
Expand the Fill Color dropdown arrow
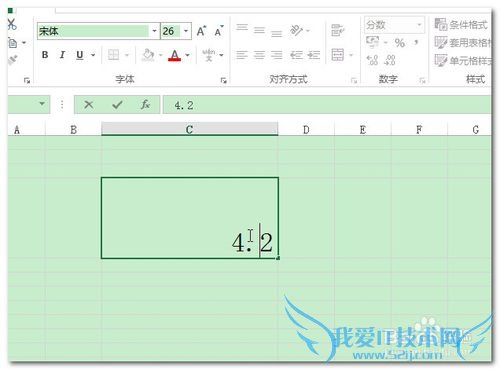click(x=160, y=55)
